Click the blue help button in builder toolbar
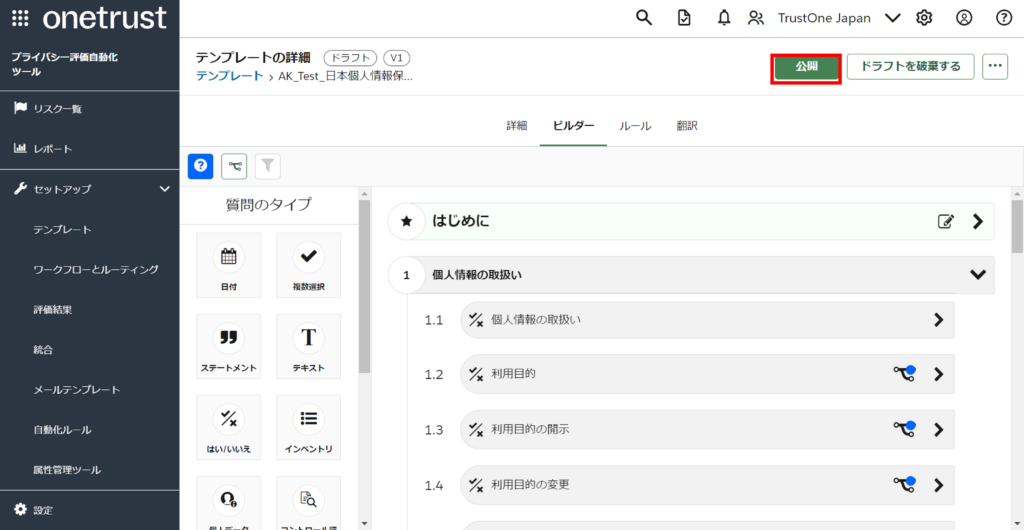This screenshot has width=1024, height=530. 200,166
